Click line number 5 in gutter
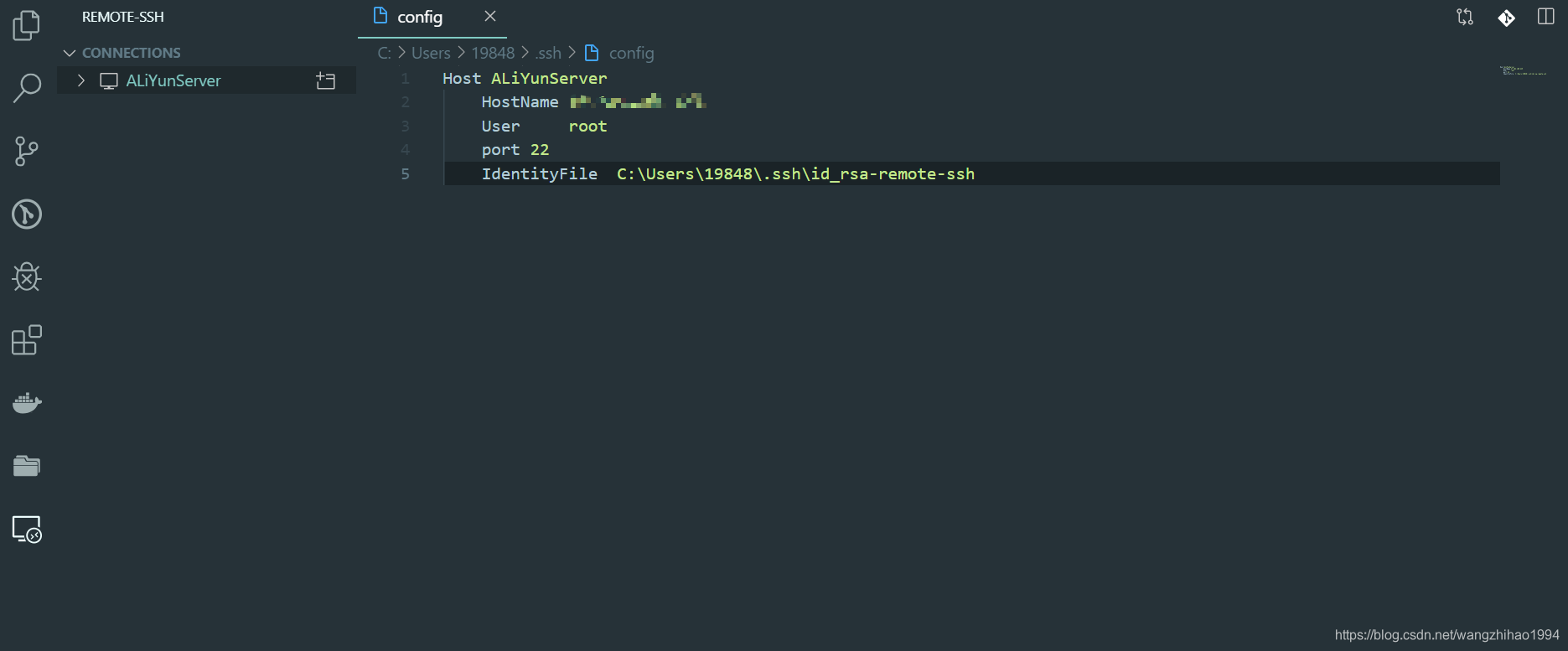1568x651 pixels. click(405, 174)
